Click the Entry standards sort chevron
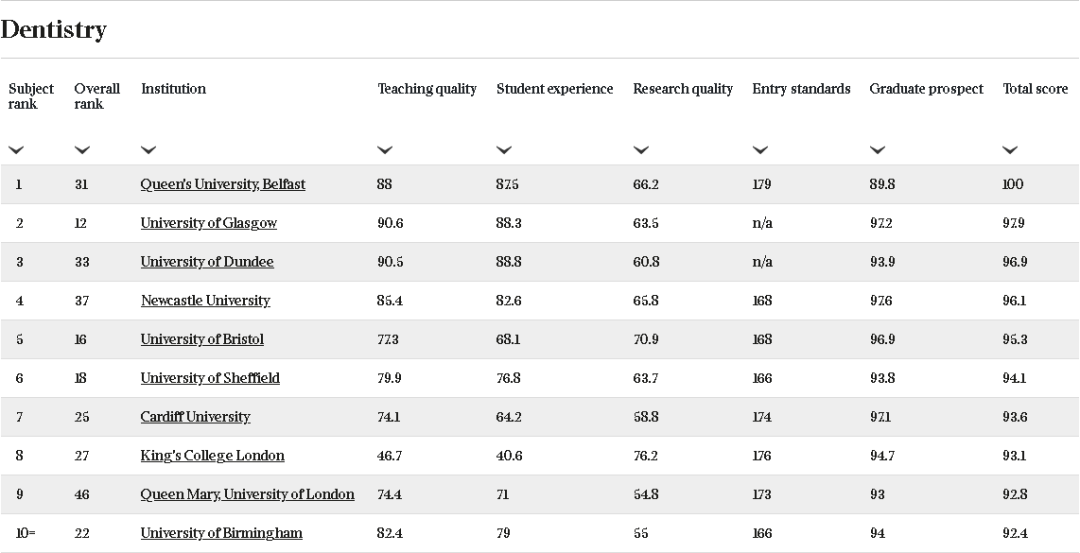This screenshot has width=1080, height=553. (x=760, y=150)
